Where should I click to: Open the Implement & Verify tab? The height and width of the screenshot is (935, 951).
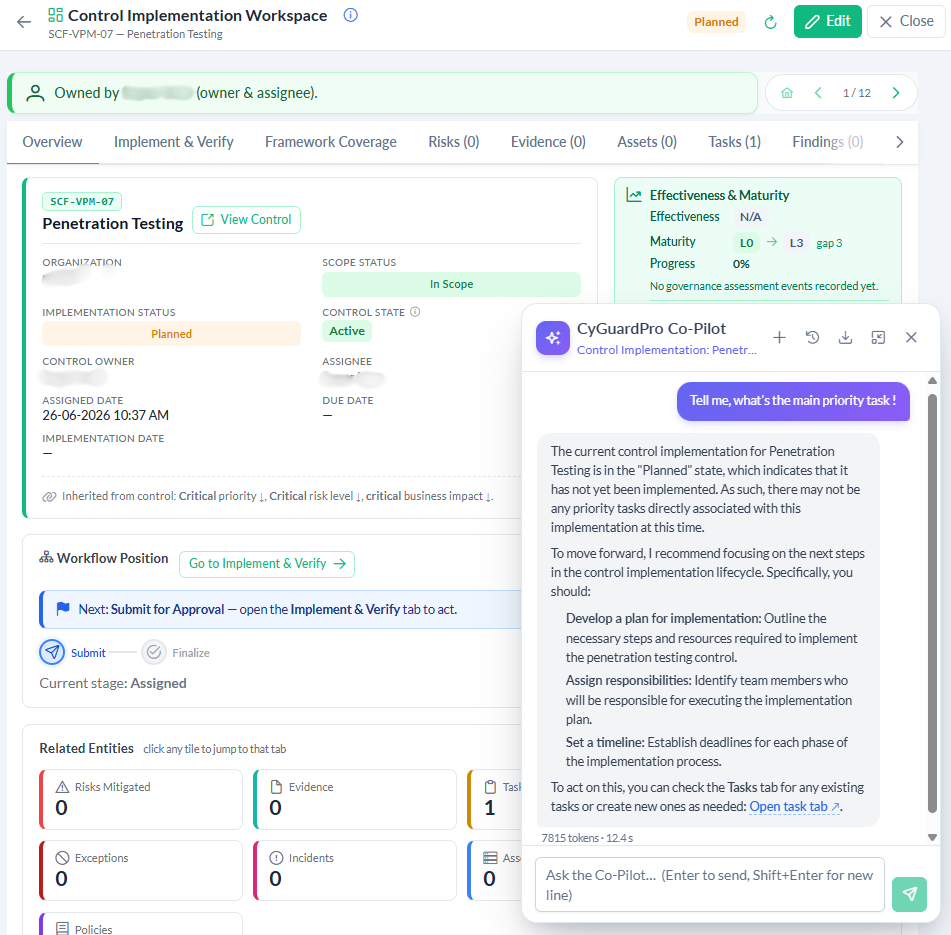tap(173, 142)
